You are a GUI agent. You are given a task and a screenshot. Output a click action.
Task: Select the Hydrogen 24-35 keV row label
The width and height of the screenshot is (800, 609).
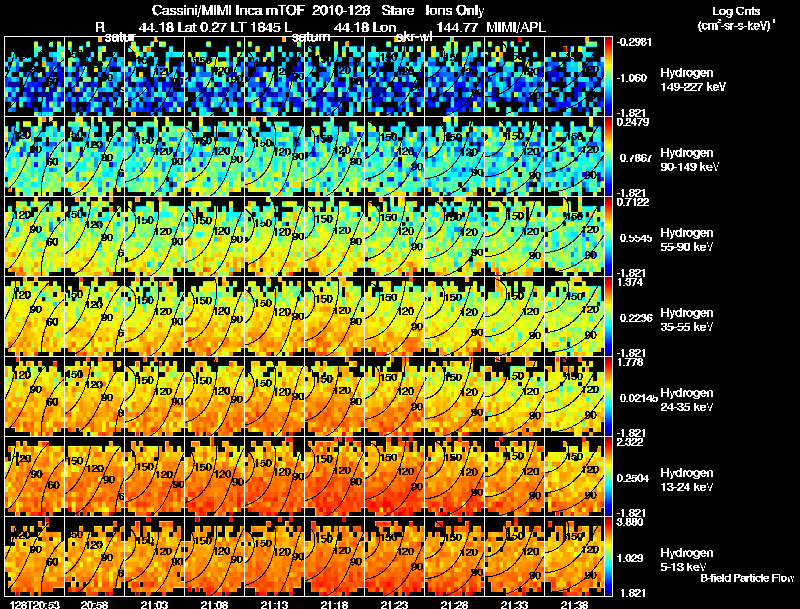click(x=687, y=399)
